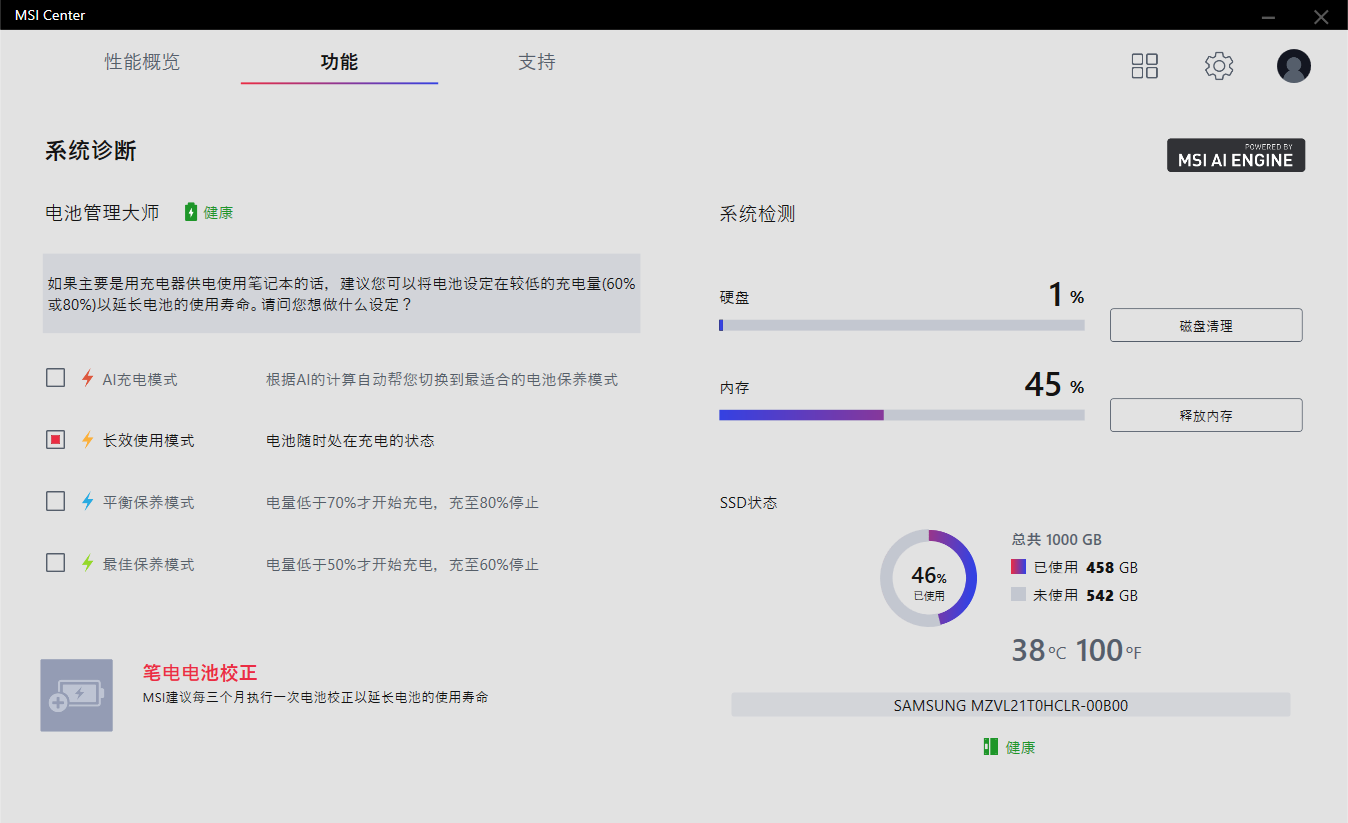Viewport: 1348px width, 823px height.
Task: Click the SSD health status icon
Action: coord(990,747)
